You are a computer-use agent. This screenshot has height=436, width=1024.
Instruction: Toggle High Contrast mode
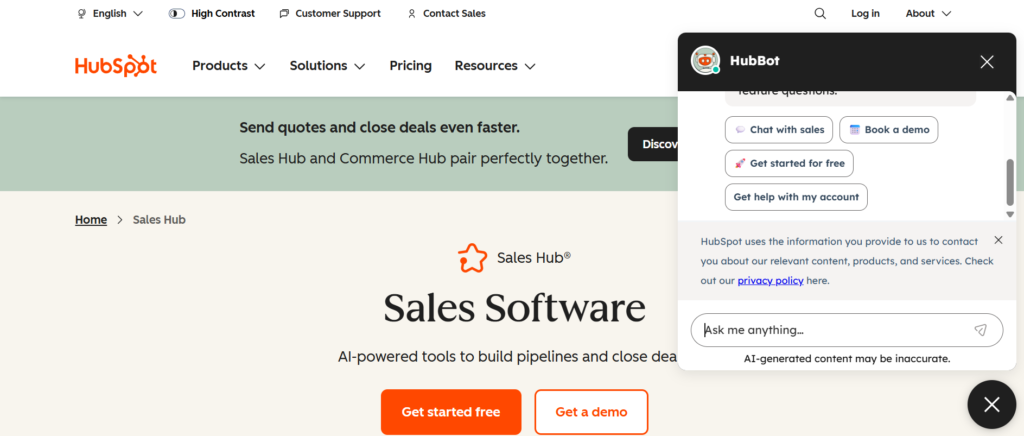(211, 14)
